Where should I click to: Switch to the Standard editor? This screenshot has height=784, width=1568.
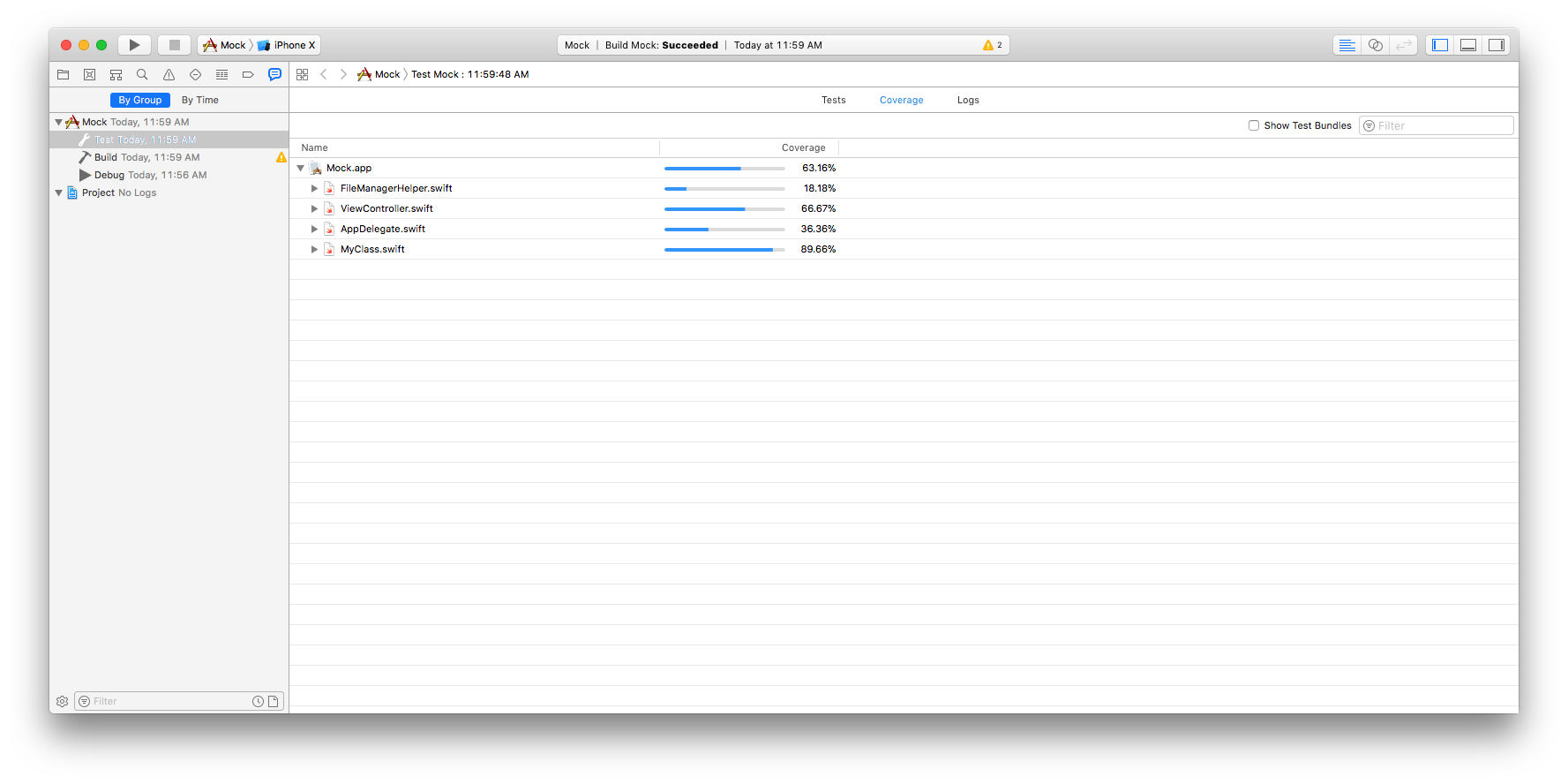tap(1347, 45)
